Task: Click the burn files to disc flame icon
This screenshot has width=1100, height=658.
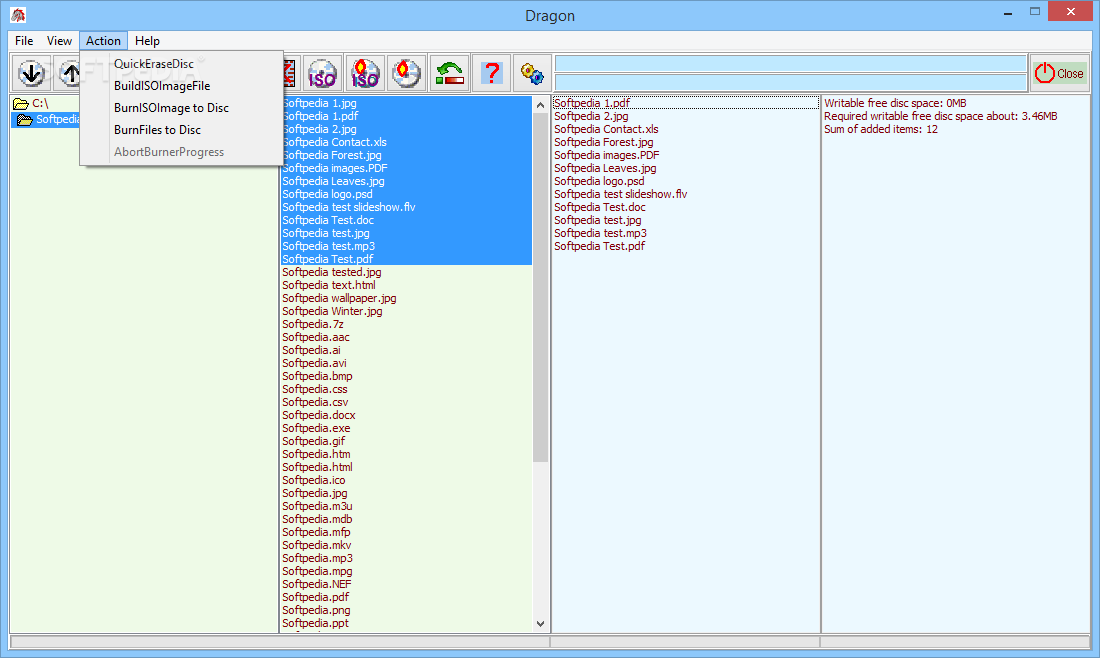Action: tap(407, 73)
